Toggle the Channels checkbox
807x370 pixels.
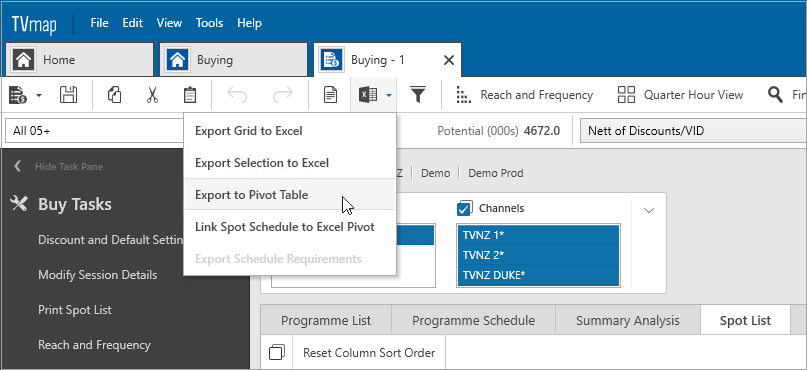coord(464,208)
